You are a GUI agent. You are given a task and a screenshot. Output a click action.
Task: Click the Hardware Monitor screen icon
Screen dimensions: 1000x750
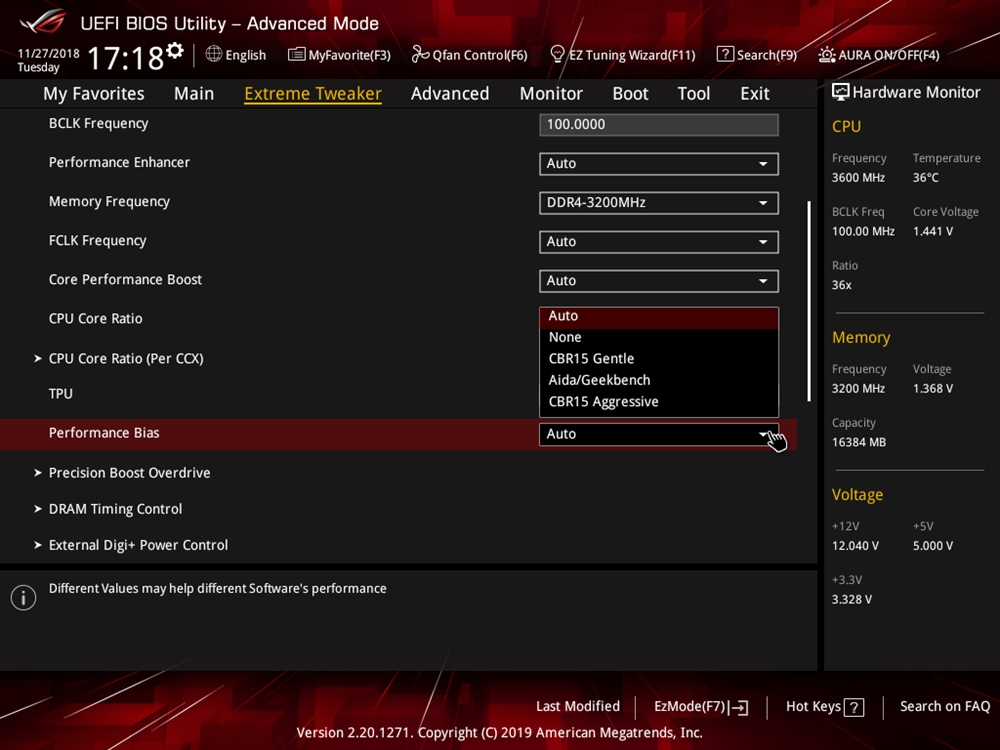(x=841, y=92)
